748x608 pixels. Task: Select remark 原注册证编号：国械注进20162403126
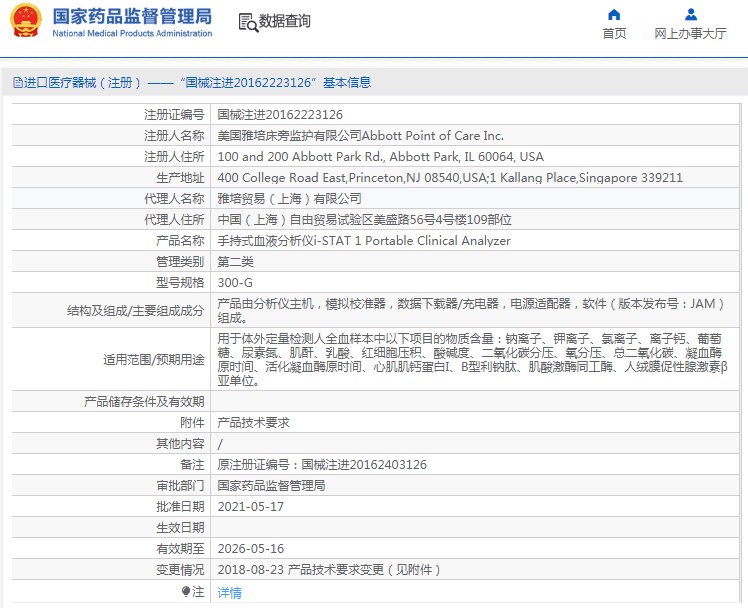[x=322, y=464]
